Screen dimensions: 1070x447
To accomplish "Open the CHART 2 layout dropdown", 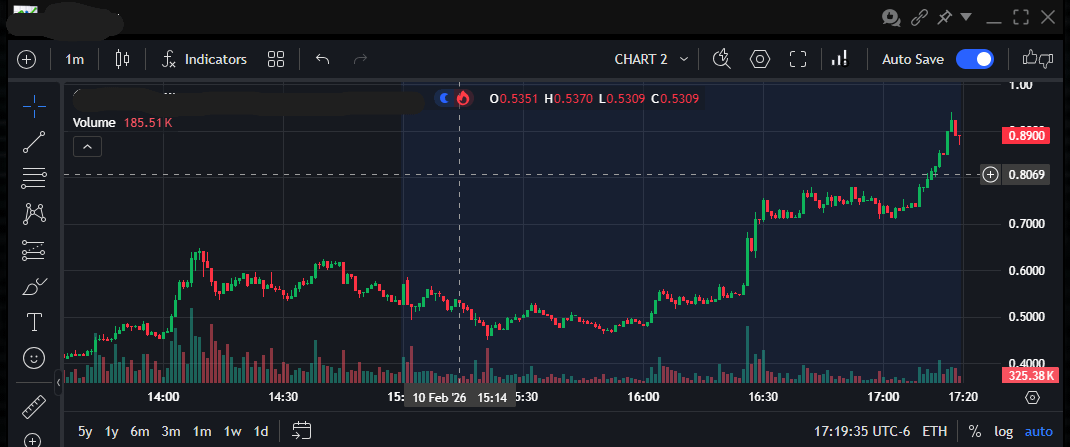I will pyautogui.click(x=651, y=59).
